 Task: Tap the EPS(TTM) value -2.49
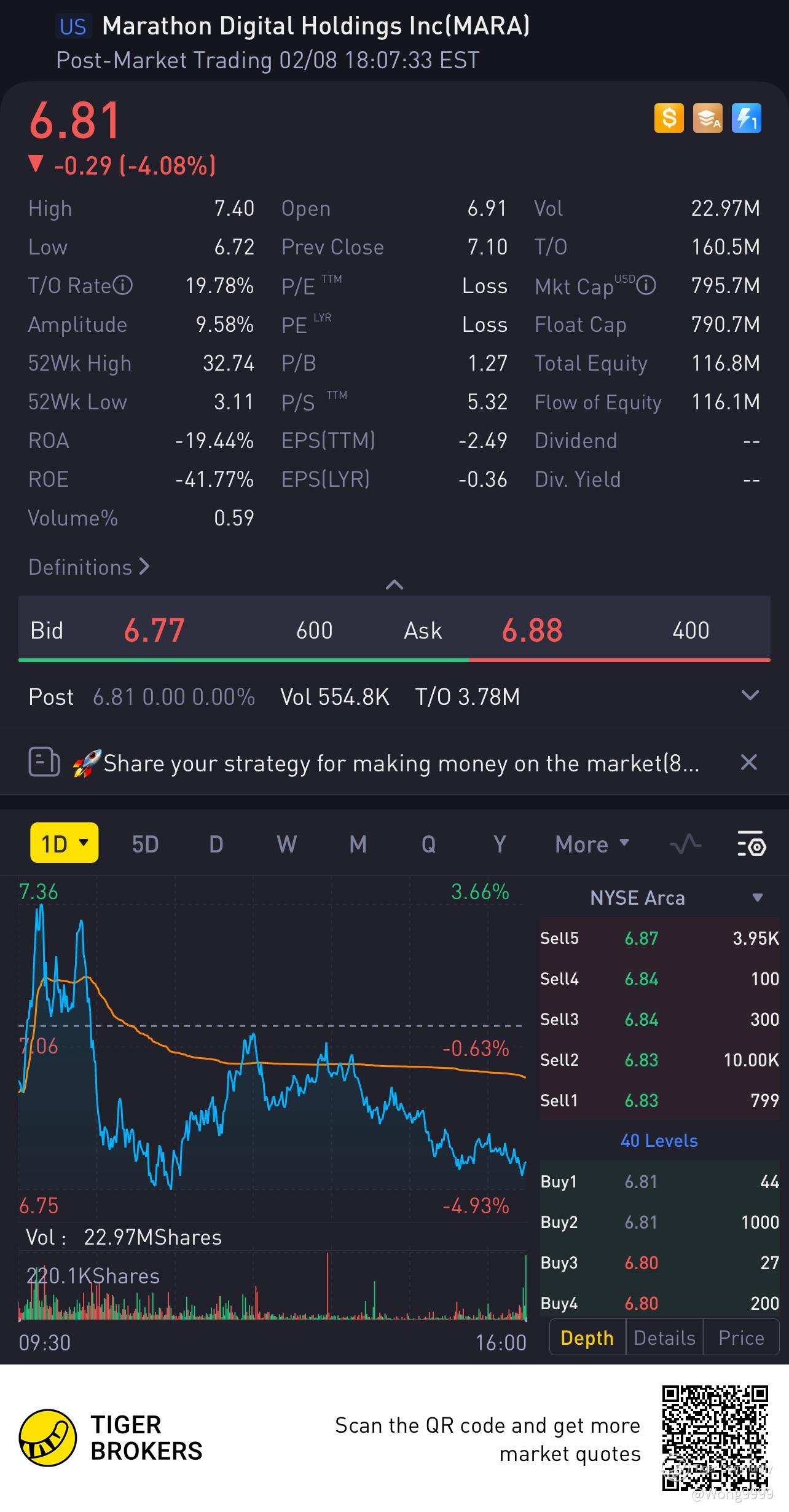483,441
